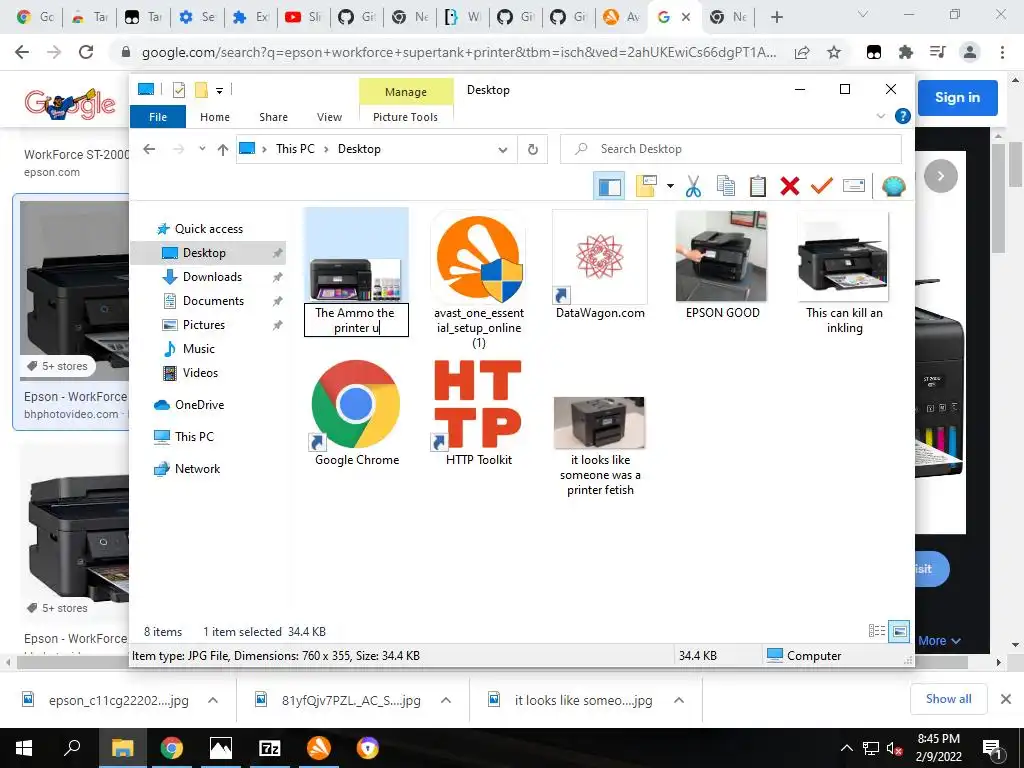Open the File menu in Explorer
This screenshot has height=768, width=1024.
(158, 117)
